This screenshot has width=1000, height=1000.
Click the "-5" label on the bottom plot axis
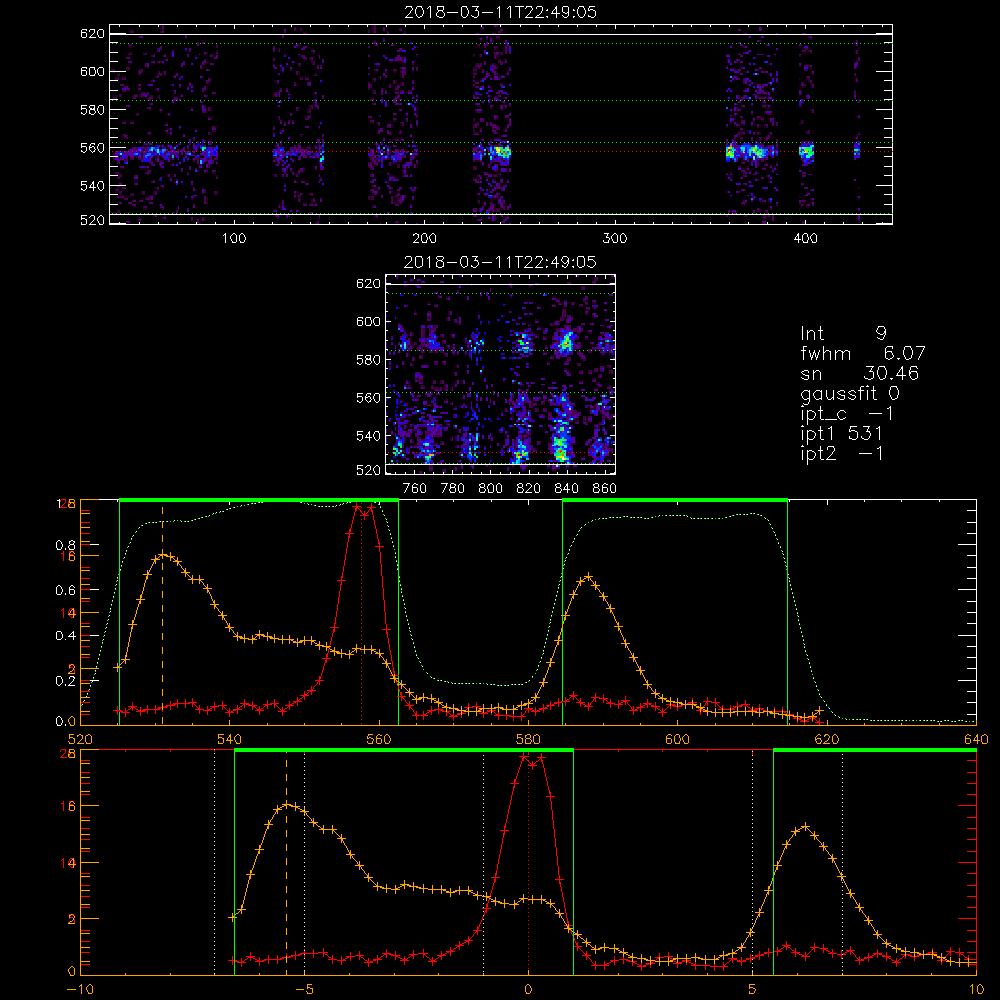pos(304,989)
